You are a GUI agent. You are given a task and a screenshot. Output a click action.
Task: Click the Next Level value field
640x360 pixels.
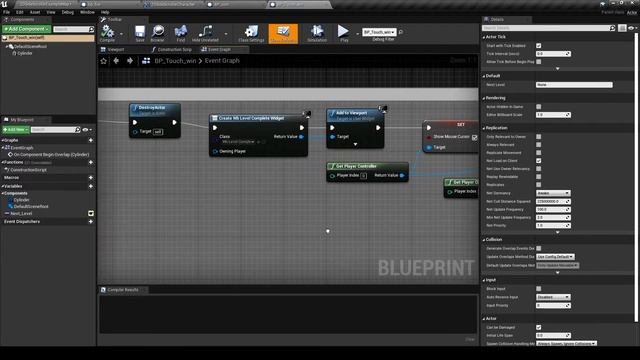click(574, 84)
